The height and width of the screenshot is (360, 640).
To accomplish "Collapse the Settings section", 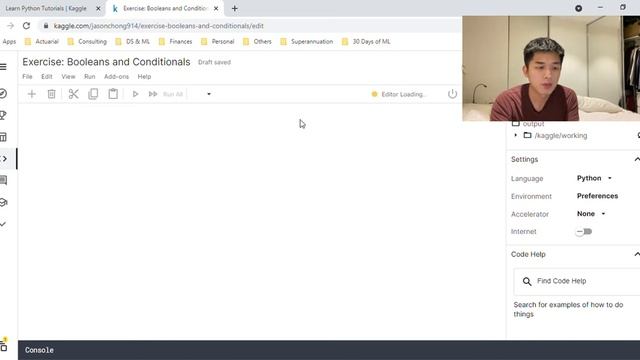I will [636, 159].
